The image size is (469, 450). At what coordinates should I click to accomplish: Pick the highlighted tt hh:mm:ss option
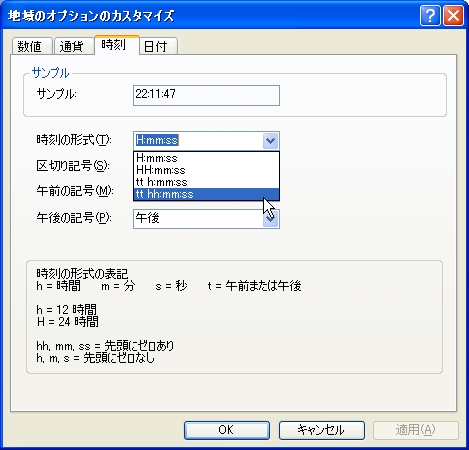pos(206,194)
